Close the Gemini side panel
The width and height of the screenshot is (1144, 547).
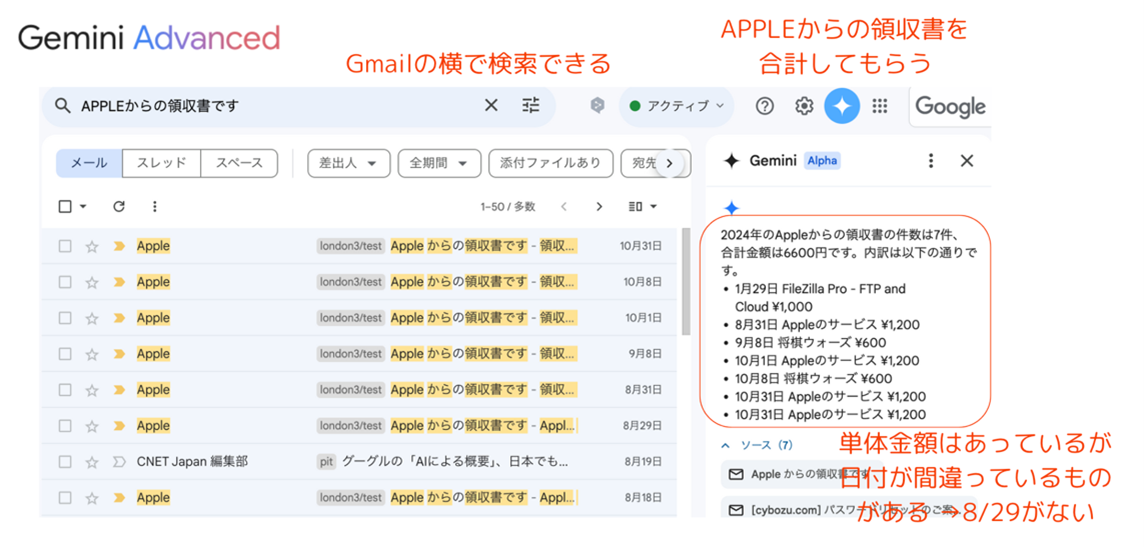tap(966, 161)
